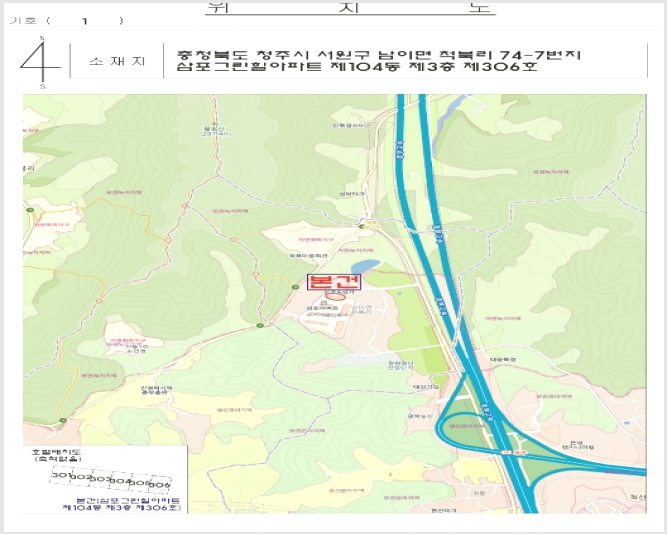Image resolution: width=667 pixels, height=534 pixels.
Task: Click the green road marker at left map edge
Action: click(30, 210)
